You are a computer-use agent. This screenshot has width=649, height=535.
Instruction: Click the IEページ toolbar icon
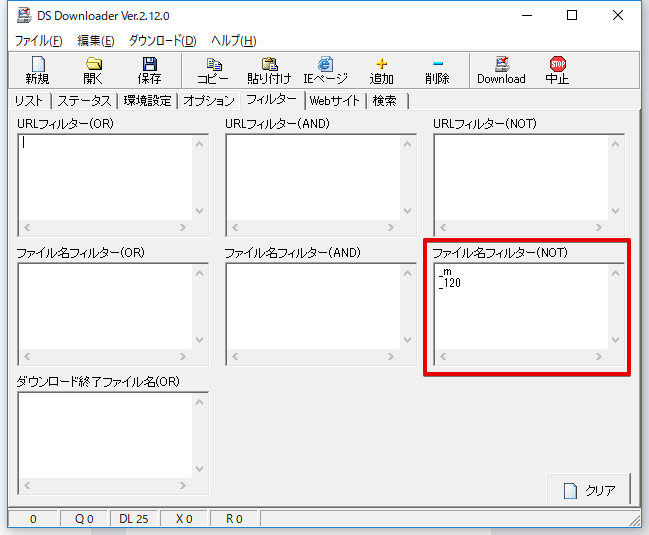[x=325, y=64]
